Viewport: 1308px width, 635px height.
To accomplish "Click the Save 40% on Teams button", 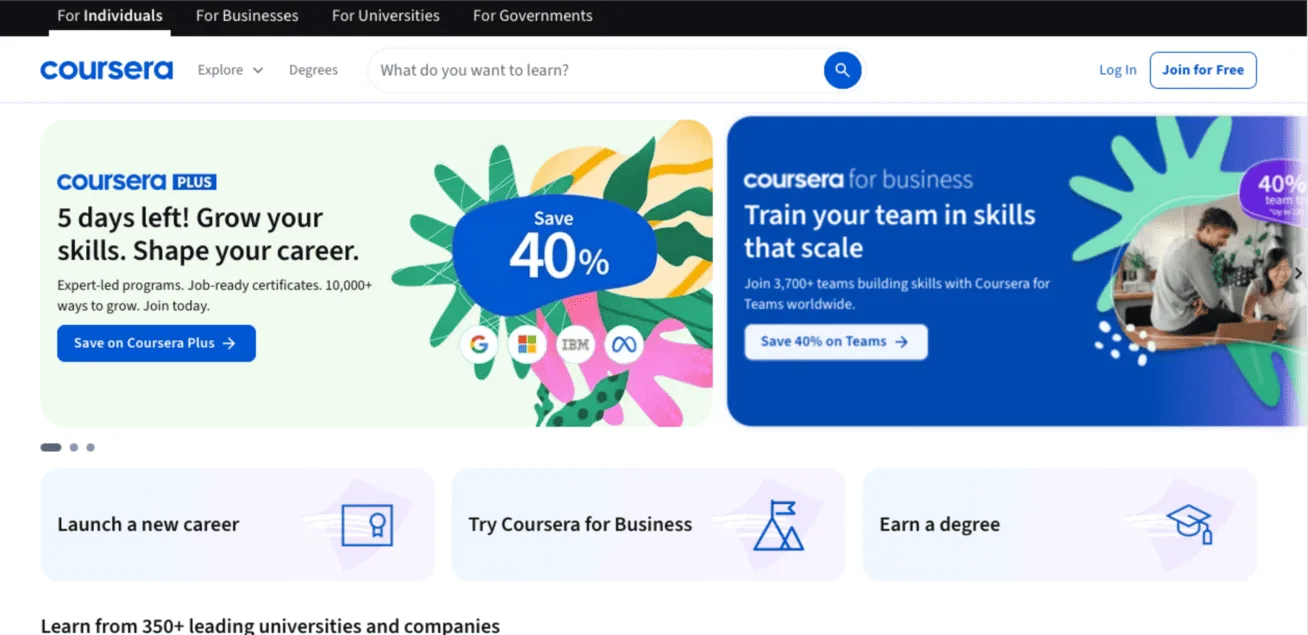I will 835,342.
